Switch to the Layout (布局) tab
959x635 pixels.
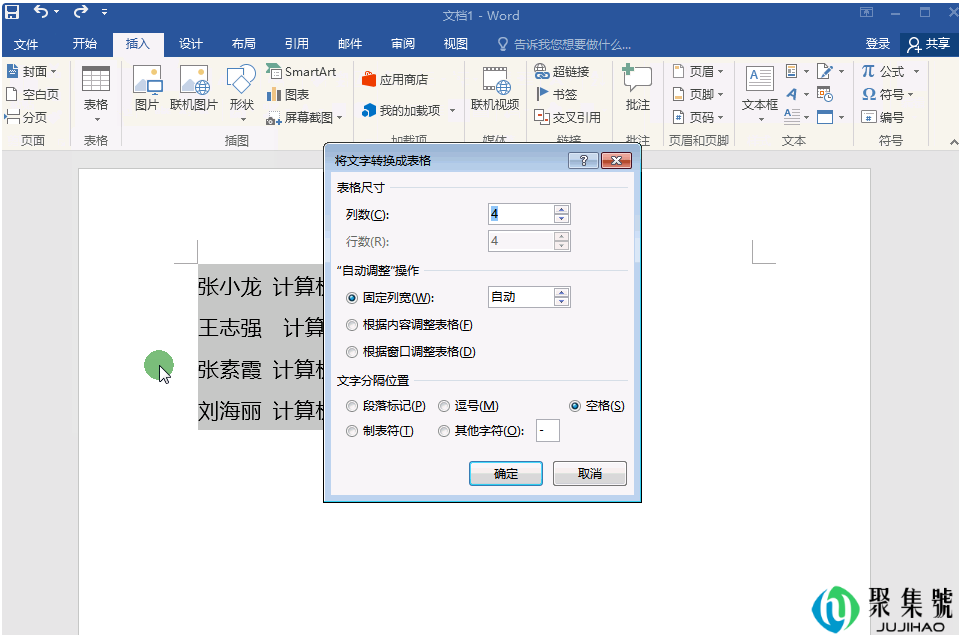[243, 44]
